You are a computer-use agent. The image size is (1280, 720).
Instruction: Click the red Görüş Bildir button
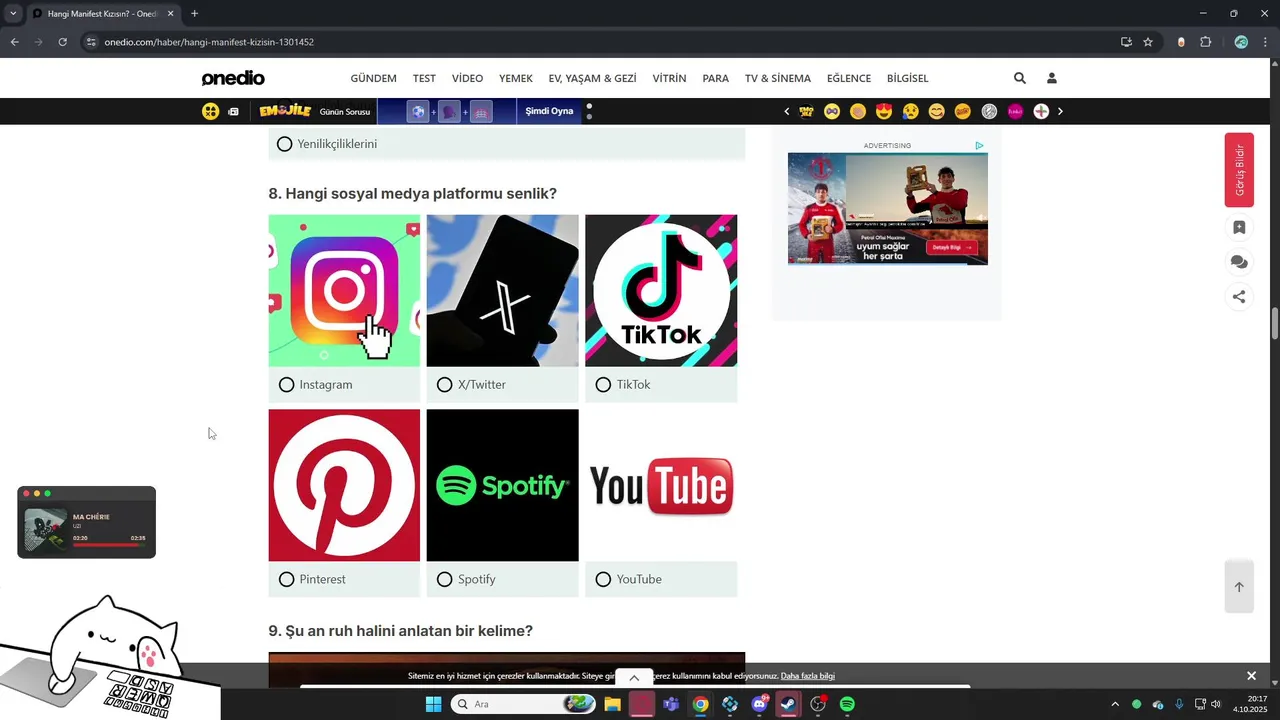point(1239,170)
